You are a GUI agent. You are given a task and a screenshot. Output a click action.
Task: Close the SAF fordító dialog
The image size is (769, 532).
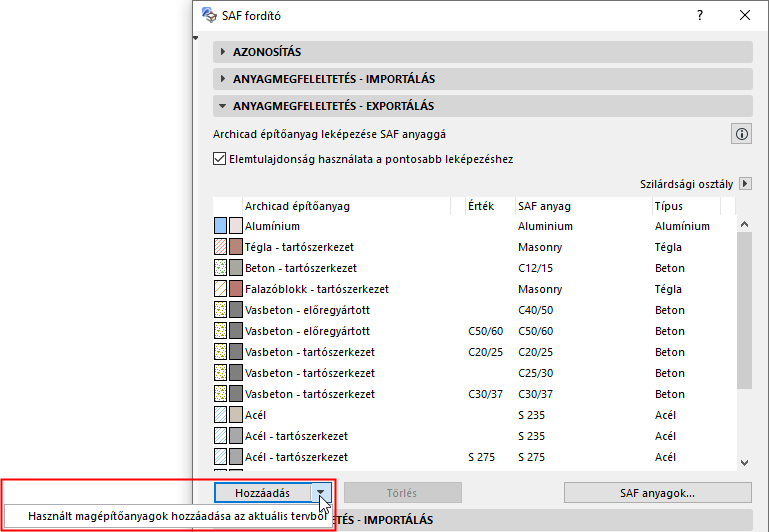[744, 15]
